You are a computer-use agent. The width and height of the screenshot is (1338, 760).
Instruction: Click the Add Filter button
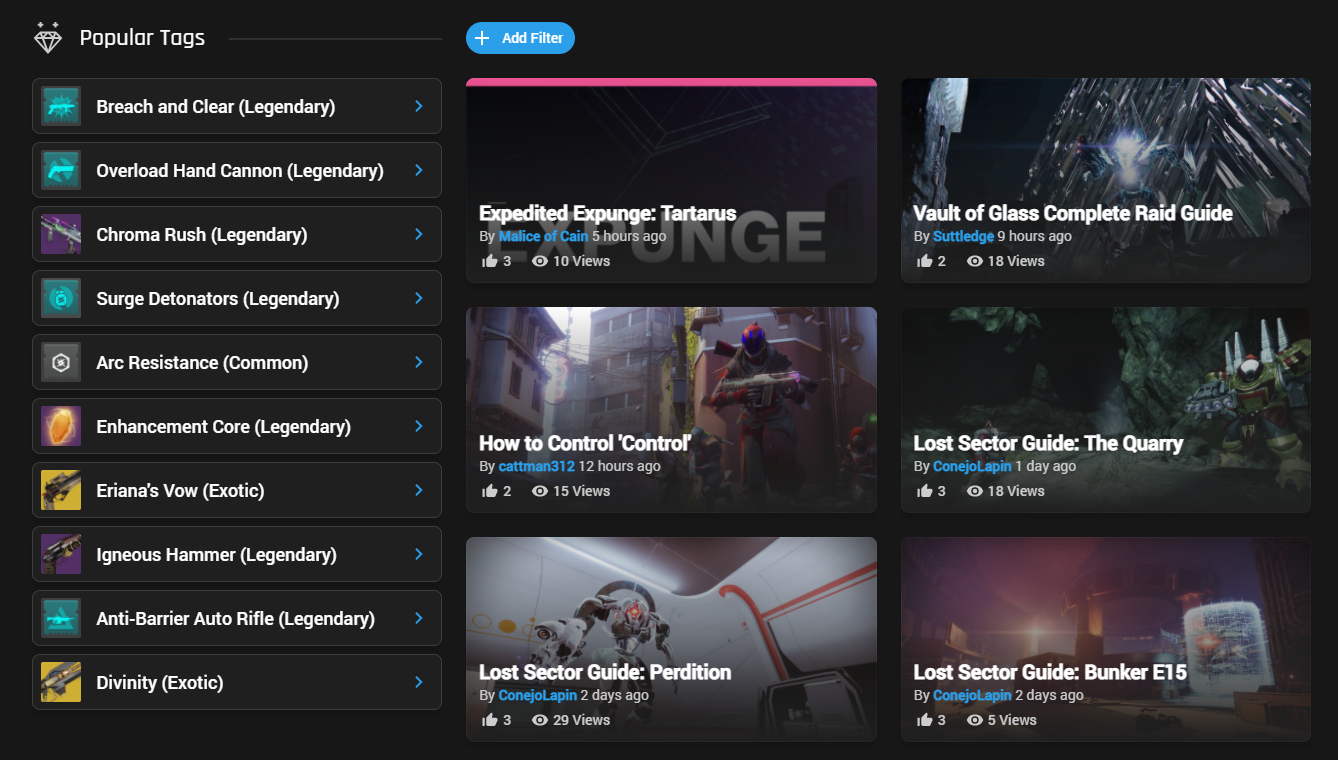pyautogui.click(x=520, y=38)
